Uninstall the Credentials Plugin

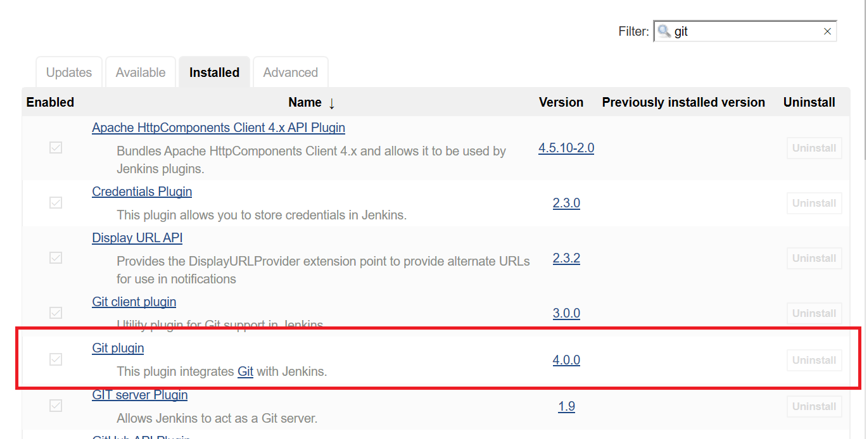pos(813,203)
